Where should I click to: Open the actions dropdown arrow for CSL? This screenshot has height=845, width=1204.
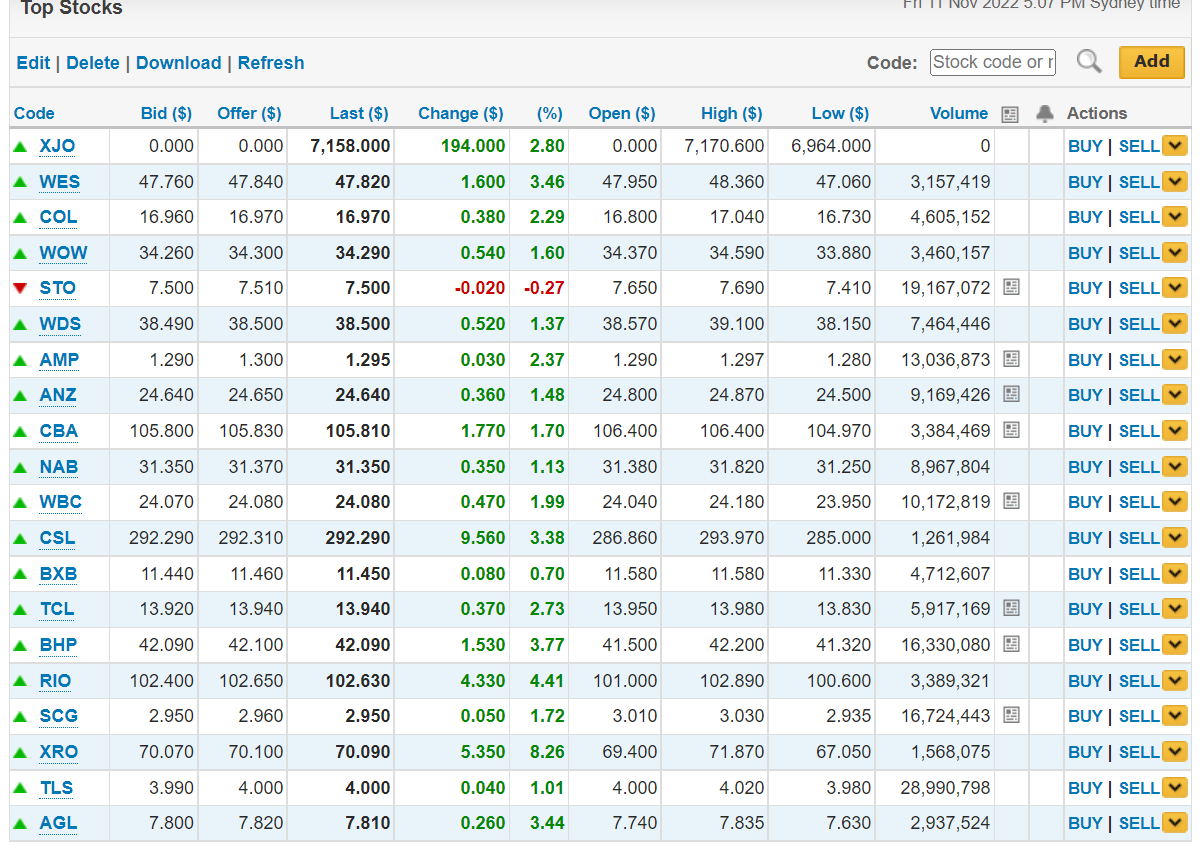point(1175,538)
